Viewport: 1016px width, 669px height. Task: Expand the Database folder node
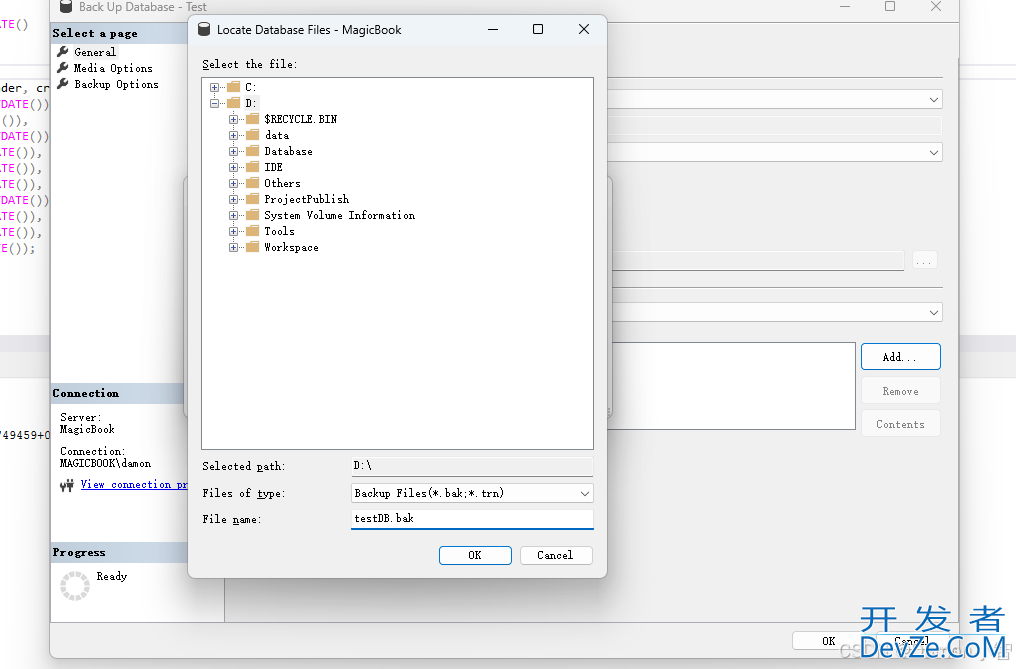[233, 151]
